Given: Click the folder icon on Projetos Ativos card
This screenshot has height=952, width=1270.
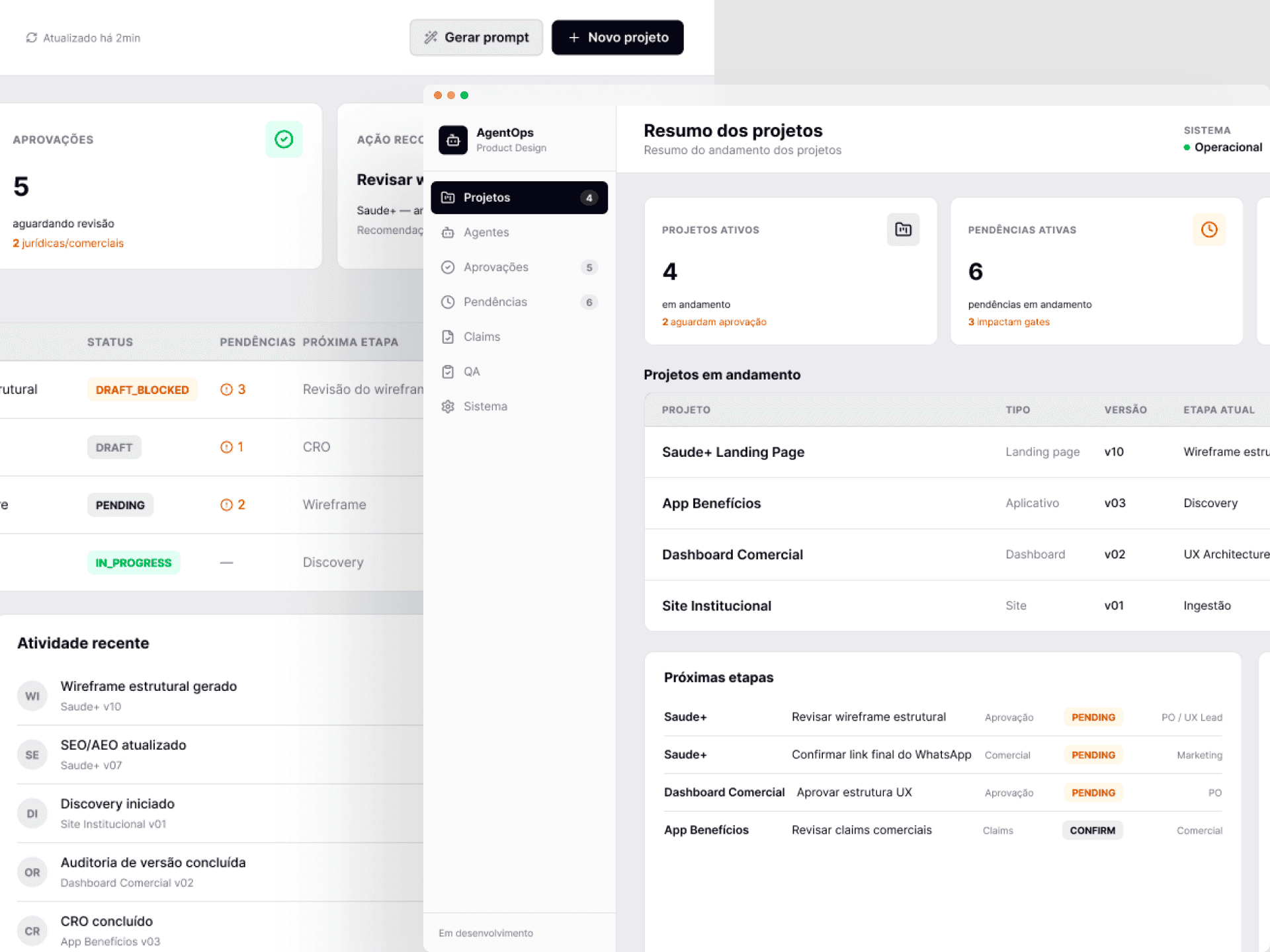Looking at the screenshot, I should 903,229.
